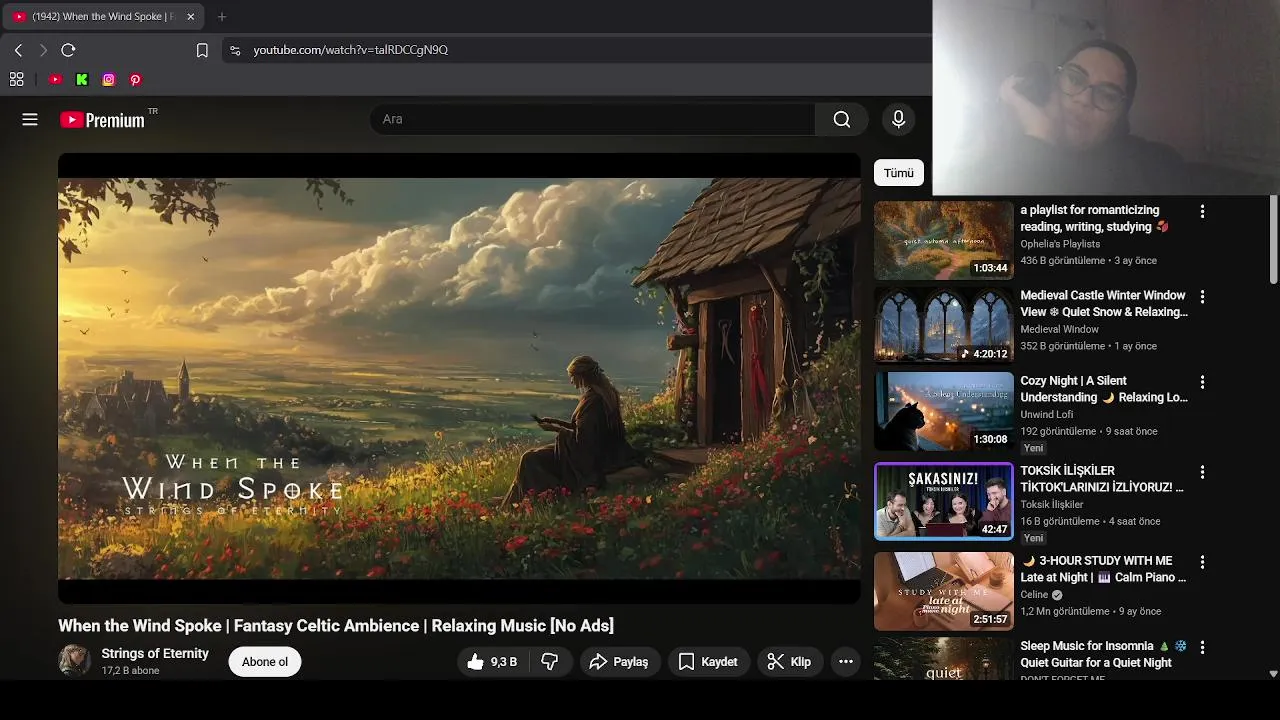Open options for romanticizing reading playlist
This screenshot has height=720, width=1280.
click(1202, 212)
